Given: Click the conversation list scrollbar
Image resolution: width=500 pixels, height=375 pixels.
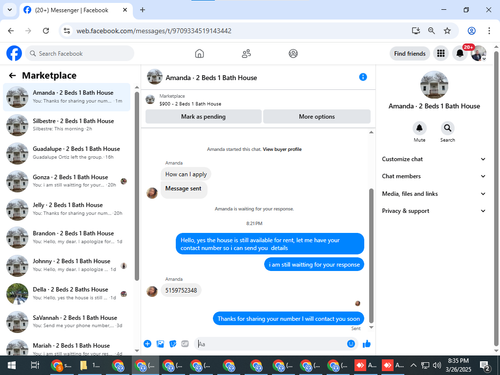Looking at the screenshot, I should (x=137, y=186).
